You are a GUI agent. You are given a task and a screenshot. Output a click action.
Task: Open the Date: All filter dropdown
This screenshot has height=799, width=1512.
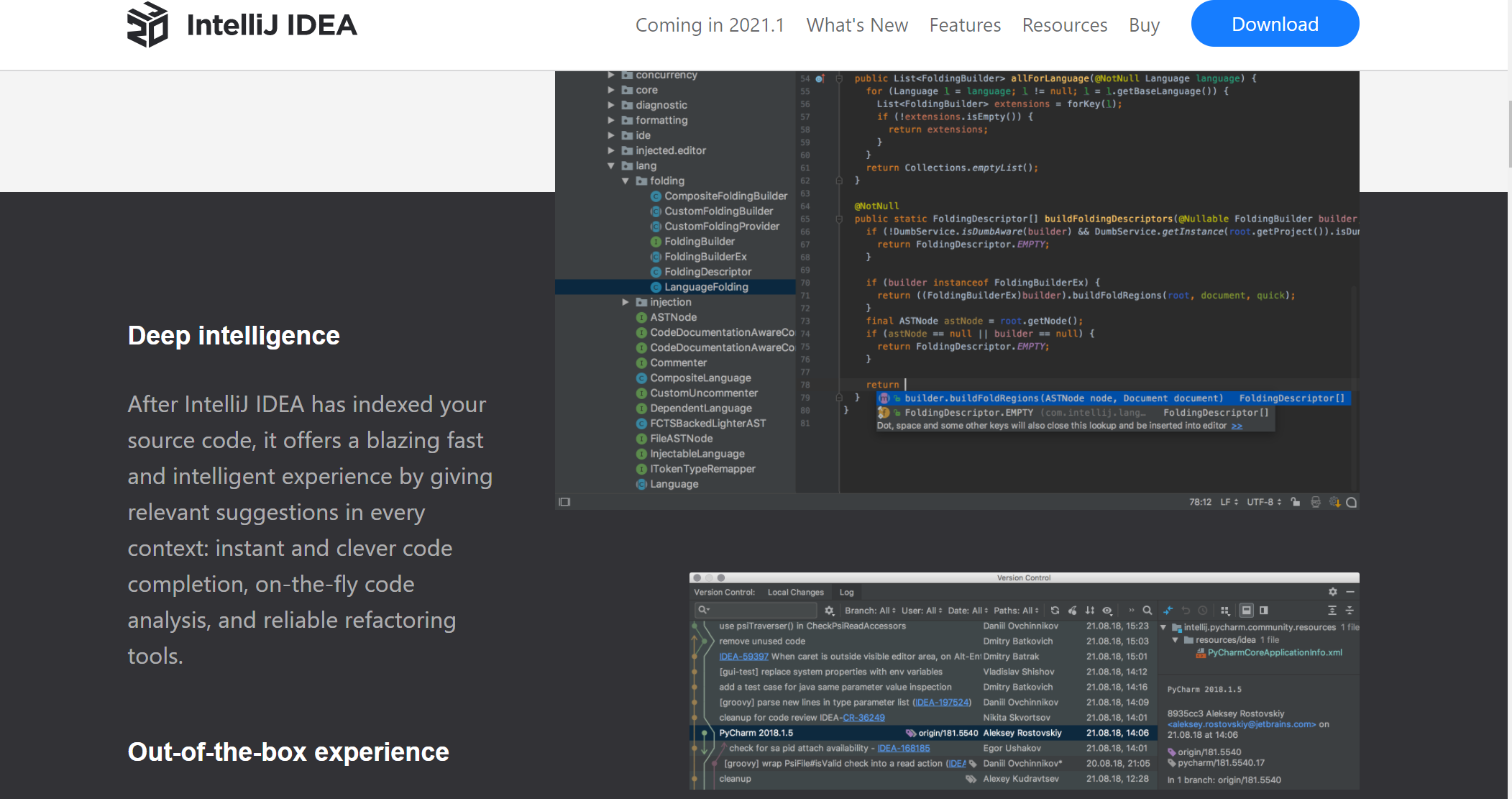tap(968, 611)
